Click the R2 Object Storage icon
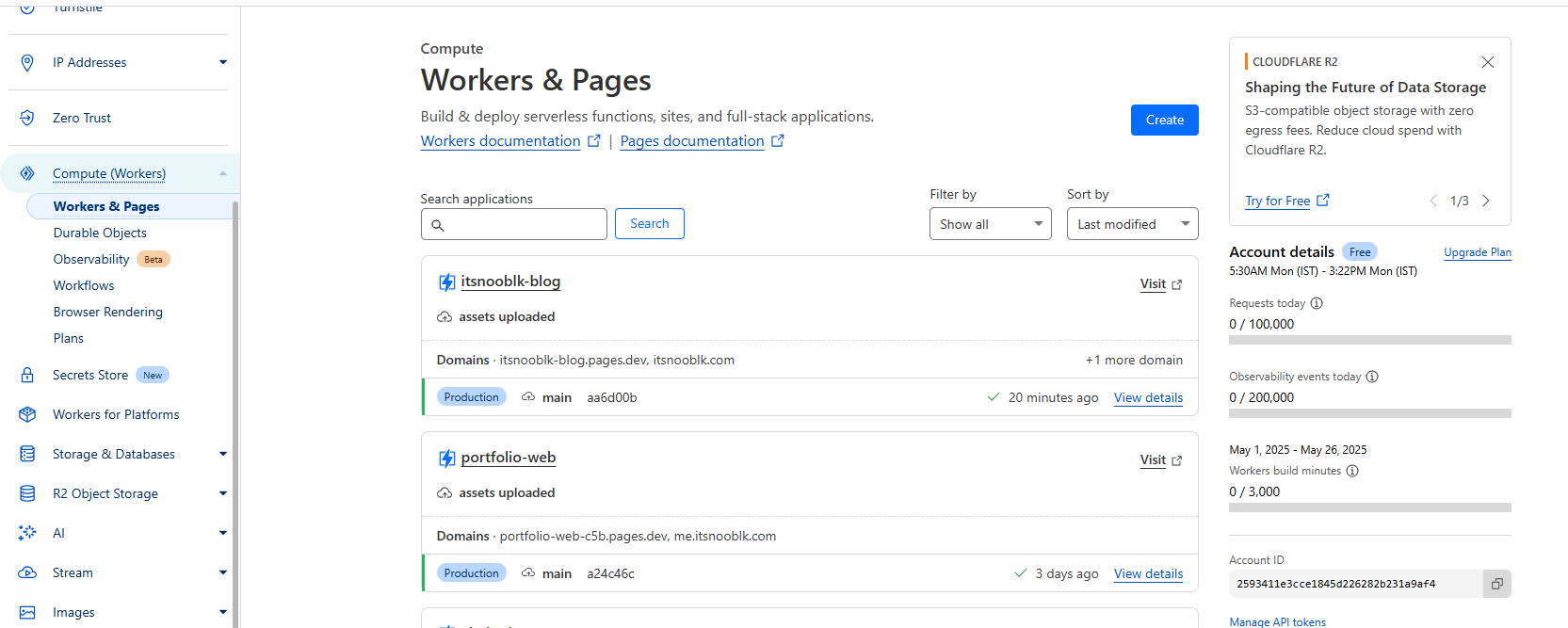This screenshot has height=628, width=1568. 27,493
